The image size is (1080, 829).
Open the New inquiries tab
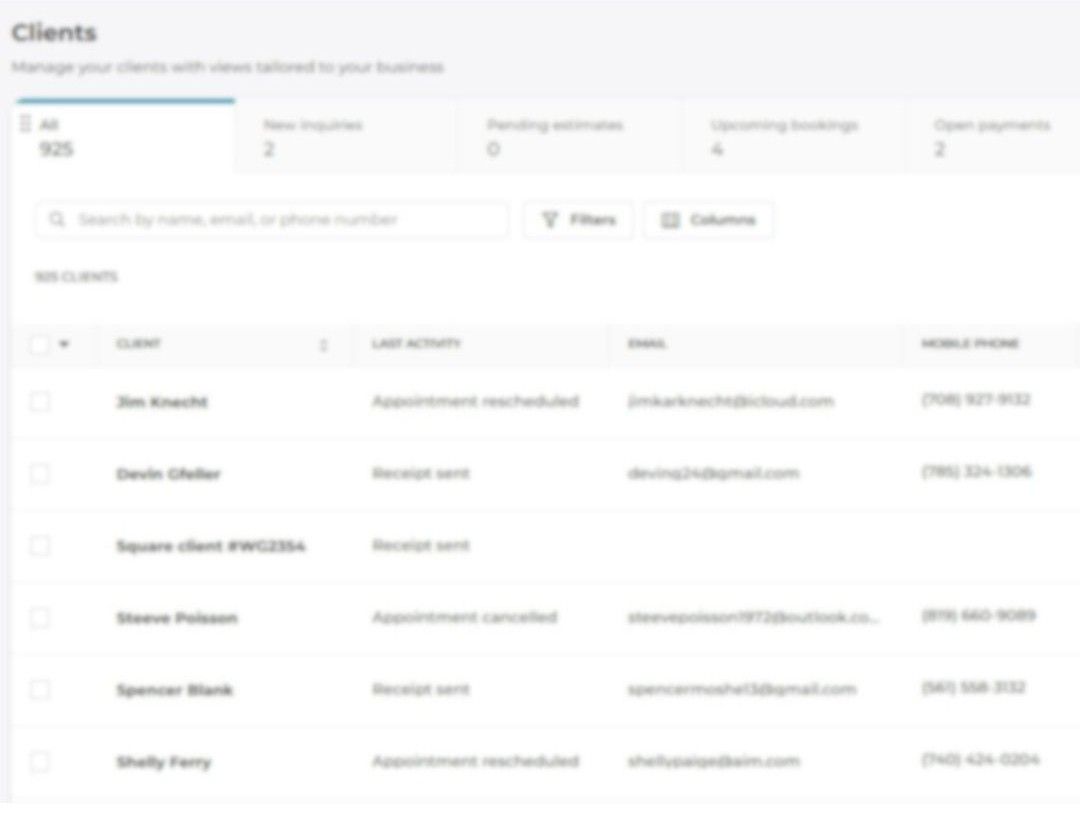[x=346, y=136]
